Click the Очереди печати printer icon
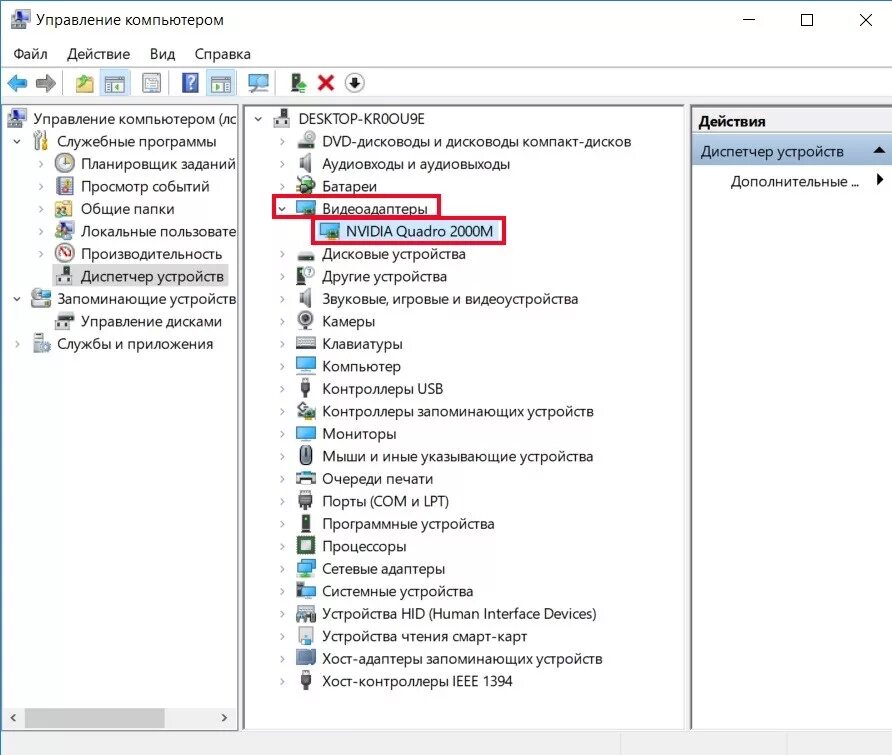892x755 pixels. pyautogui.click(x=305, y=478)
